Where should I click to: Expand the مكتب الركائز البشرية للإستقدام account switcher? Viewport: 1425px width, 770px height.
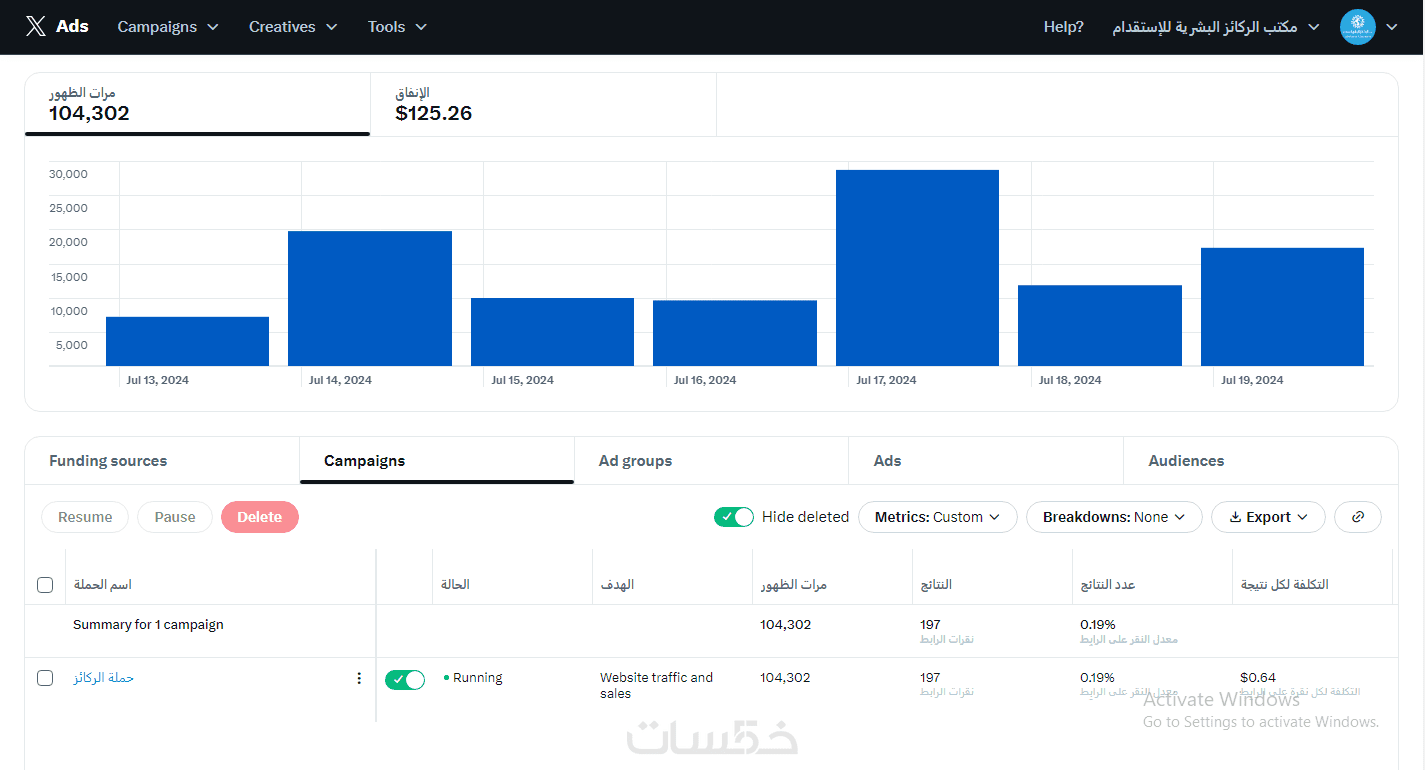(x=1216, y=27)
